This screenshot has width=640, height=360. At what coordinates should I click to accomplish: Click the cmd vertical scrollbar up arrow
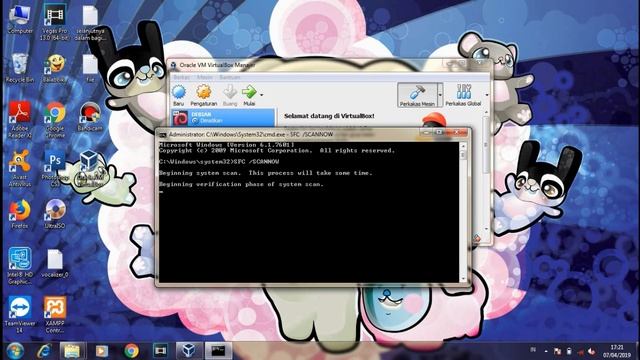coord(463,145)
